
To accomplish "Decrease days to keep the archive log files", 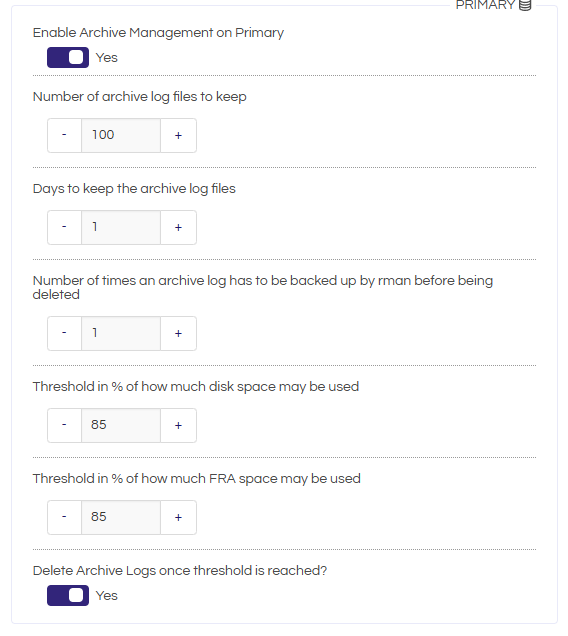I will point(65,228).
